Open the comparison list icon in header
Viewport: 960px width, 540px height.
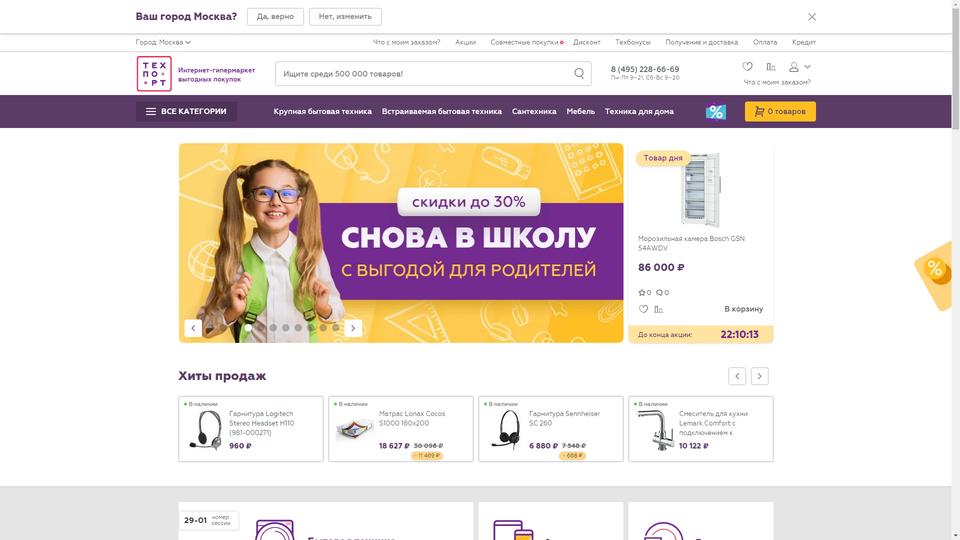(x=771, y=67)
